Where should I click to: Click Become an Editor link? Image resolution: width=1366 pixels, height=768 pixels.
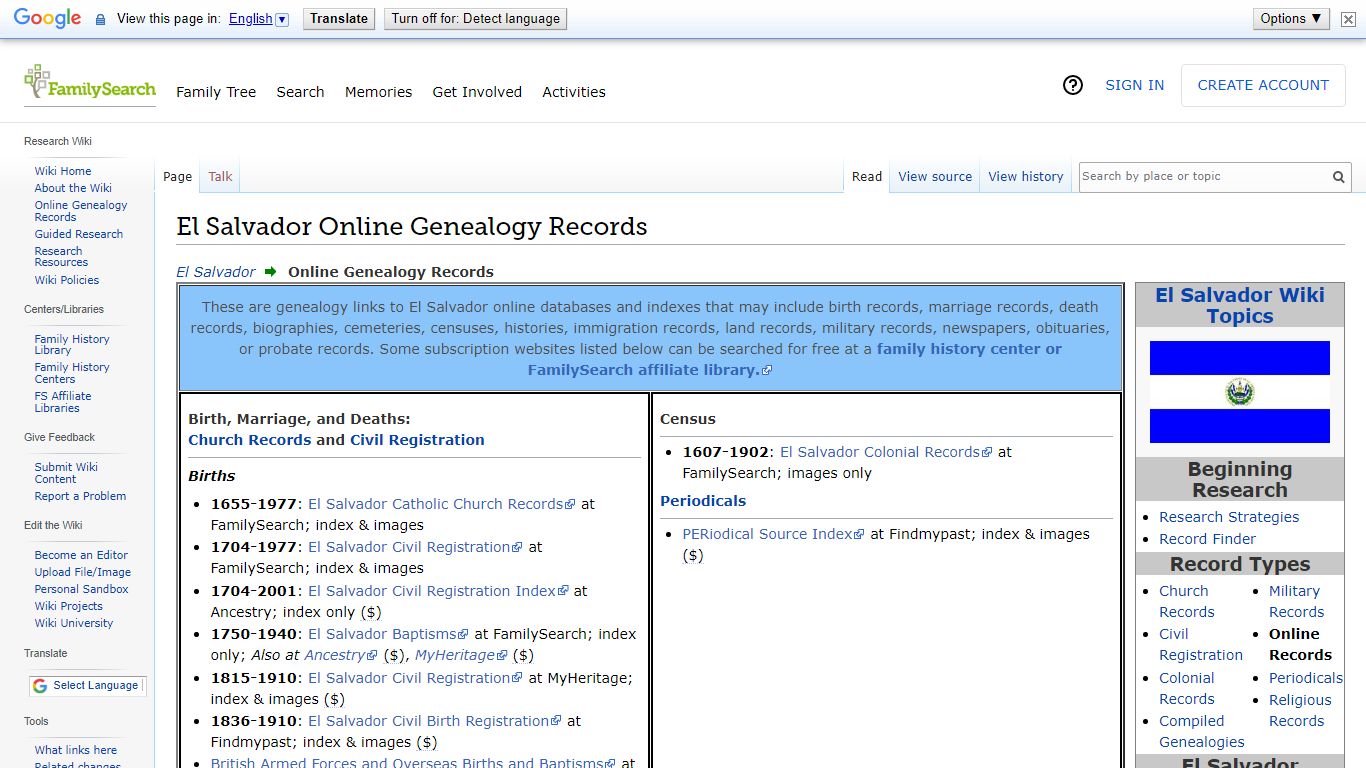click(x=81, y=555)
